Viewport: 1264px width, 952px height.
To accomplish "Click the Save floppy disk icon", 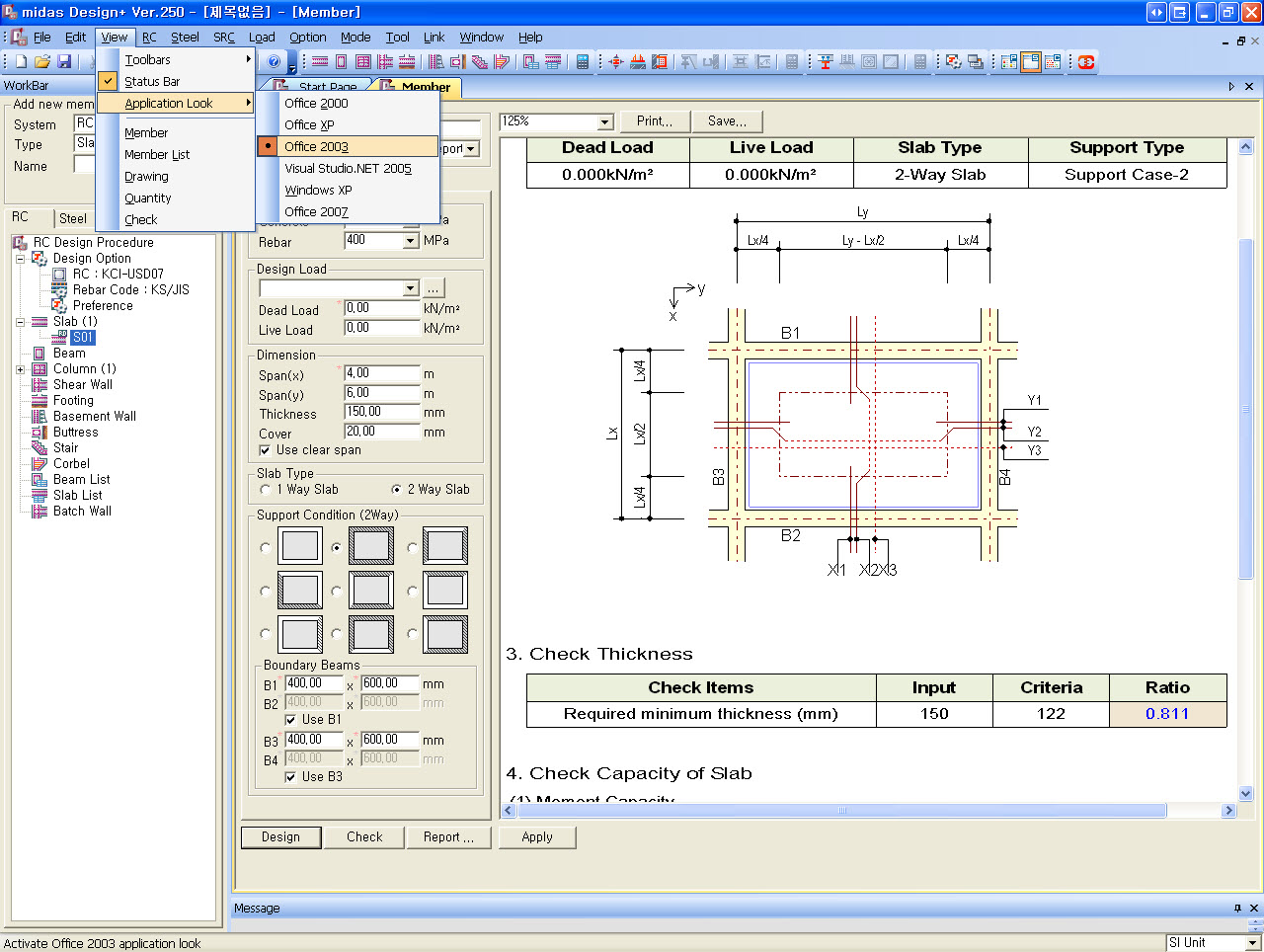I will (64, 61).
